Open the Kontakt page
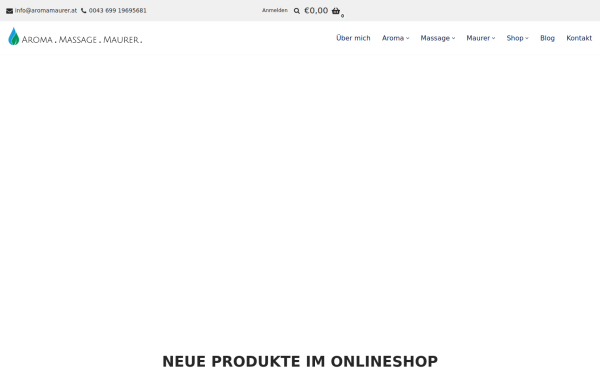The height and width of the screenshot is (375, 600). click(x=579, y=38)
